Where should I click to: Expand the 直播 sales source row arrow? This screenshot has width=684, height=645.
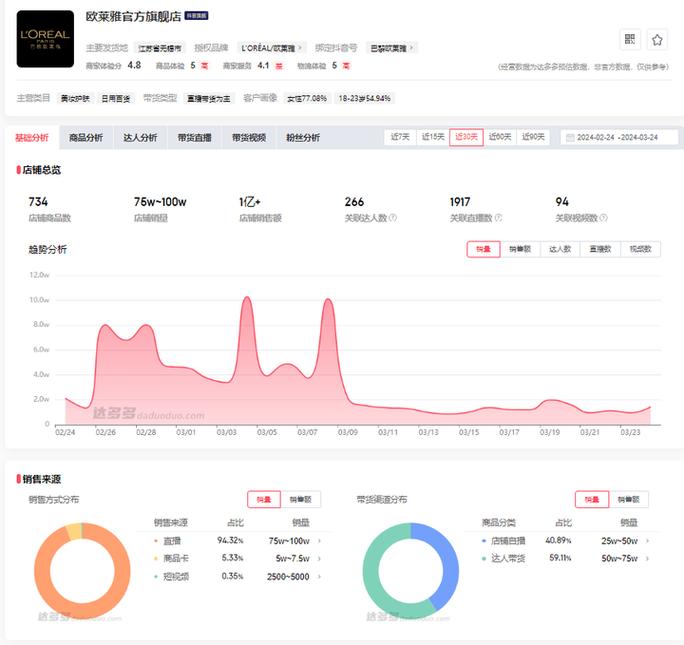(320, 540)
